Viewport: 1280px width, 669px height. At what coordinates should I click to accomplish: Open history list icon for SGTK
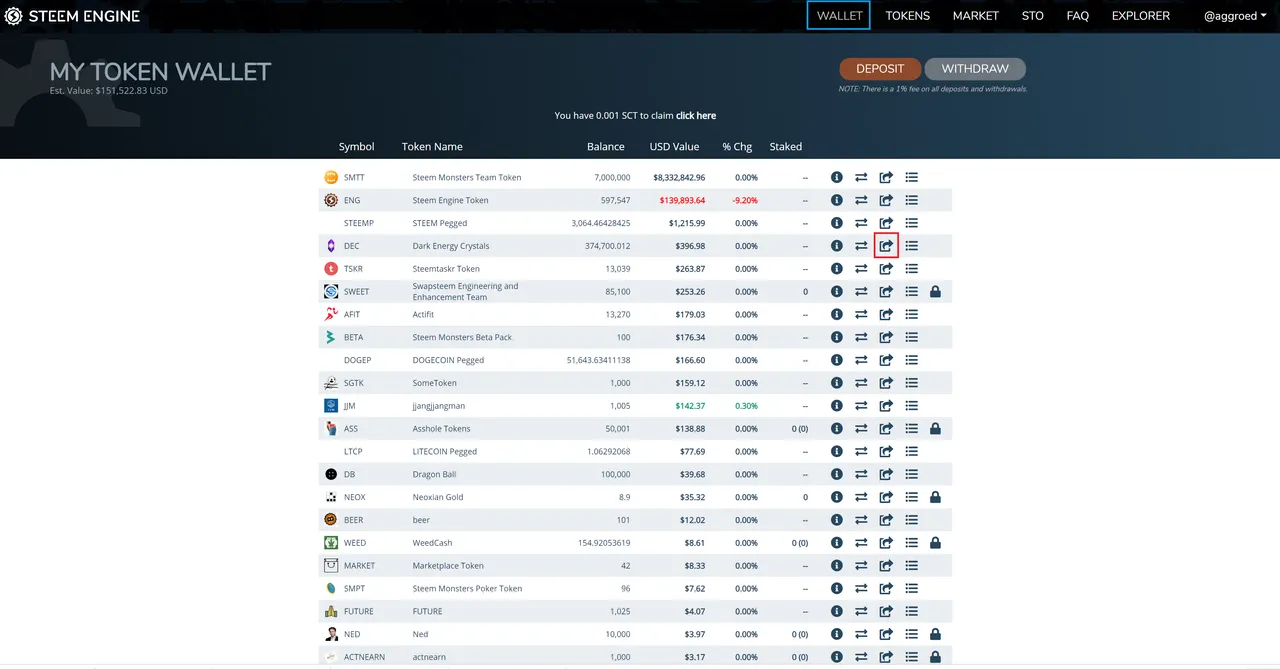click(x=911, y=383)
